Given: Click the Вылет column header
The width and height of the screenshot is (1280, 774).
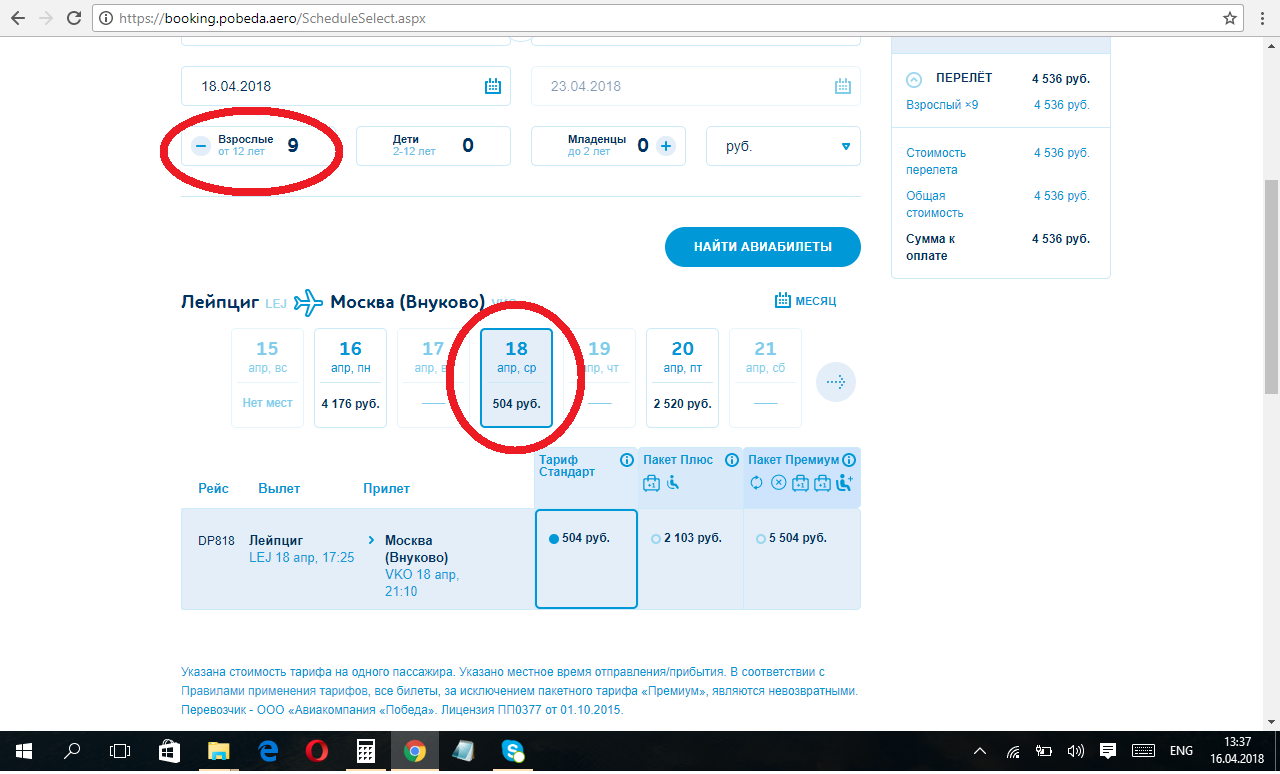Looking at the screenshot, I should click(x=279, y=489).
